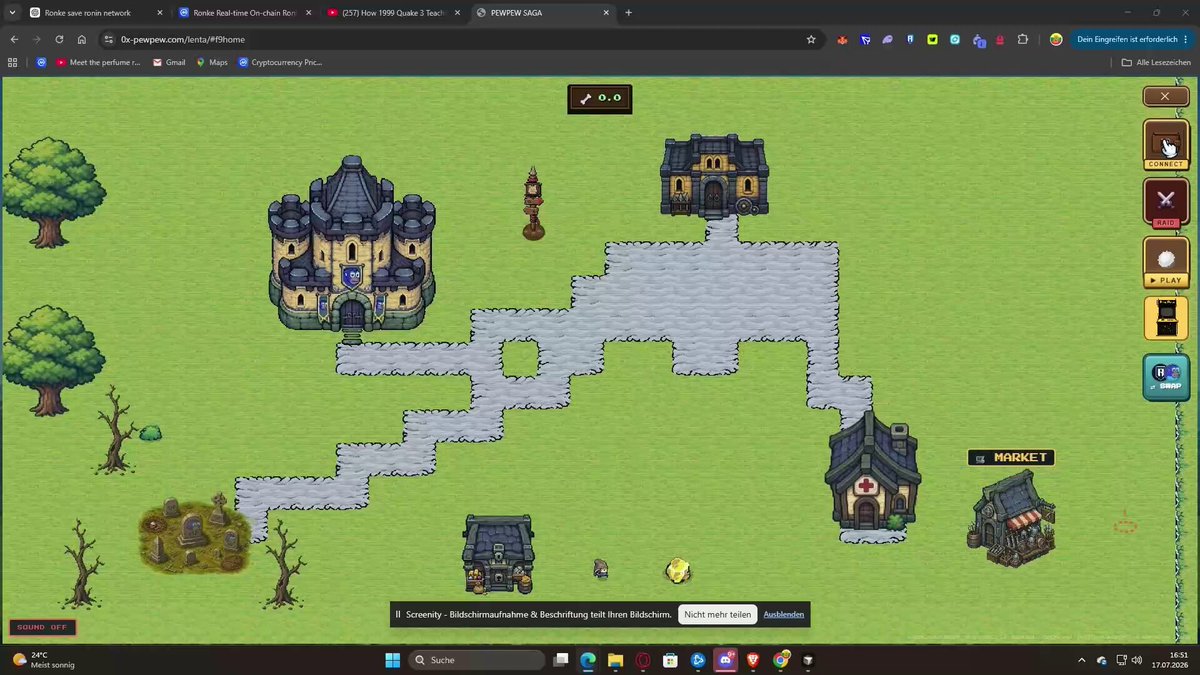Switch to Ronke Real-time On-chain tab
The image size is (1200, 675).
(x=244, y=13)
